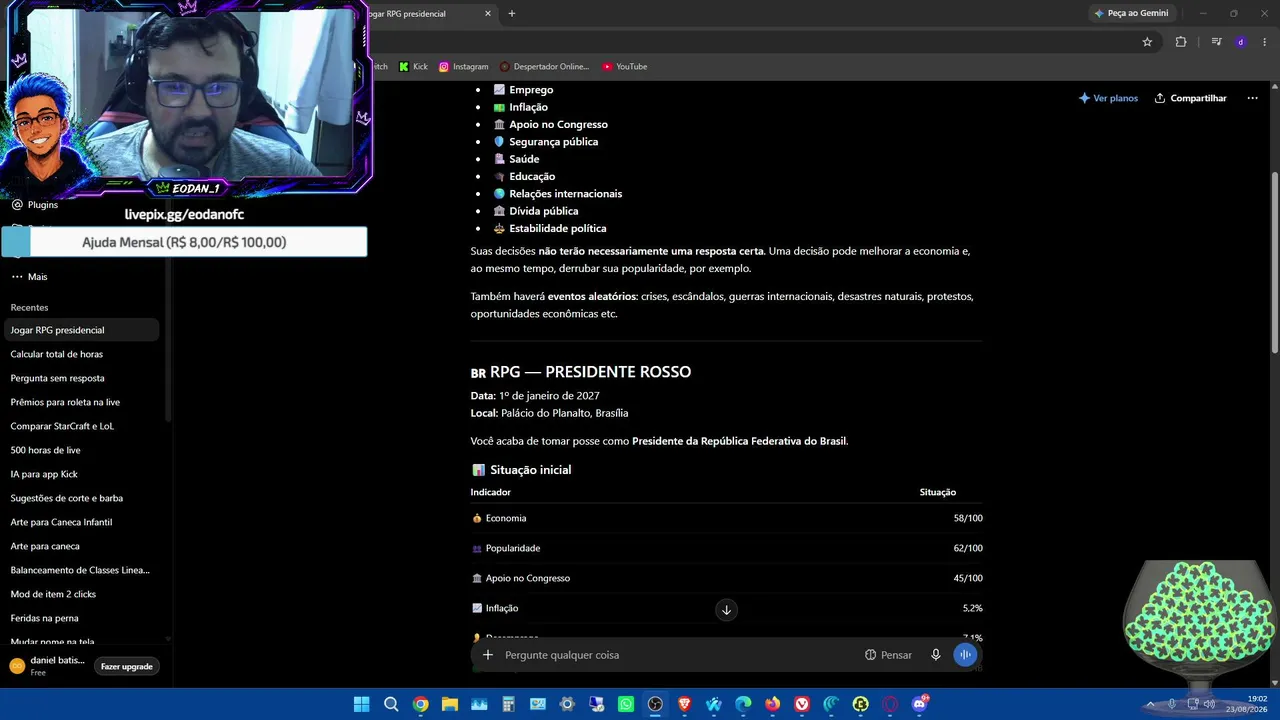
Task: Open Plugins in ChatGPT sidebar
Action: [35, 204]
